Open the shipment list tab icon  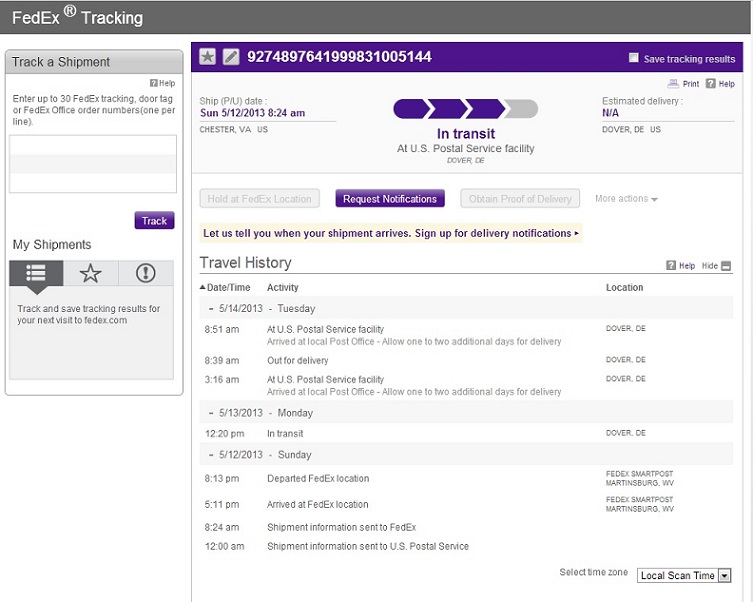[x=36, y=273]
